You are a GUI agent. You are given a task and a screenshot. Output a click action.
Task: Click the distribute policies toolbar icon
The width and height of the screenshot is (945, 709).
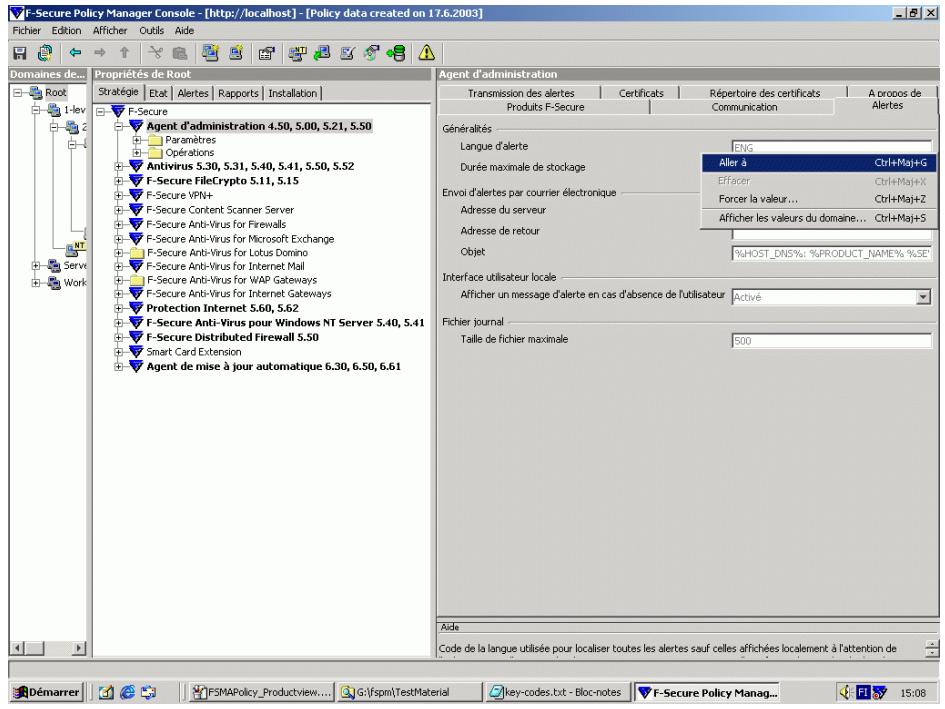45,53
